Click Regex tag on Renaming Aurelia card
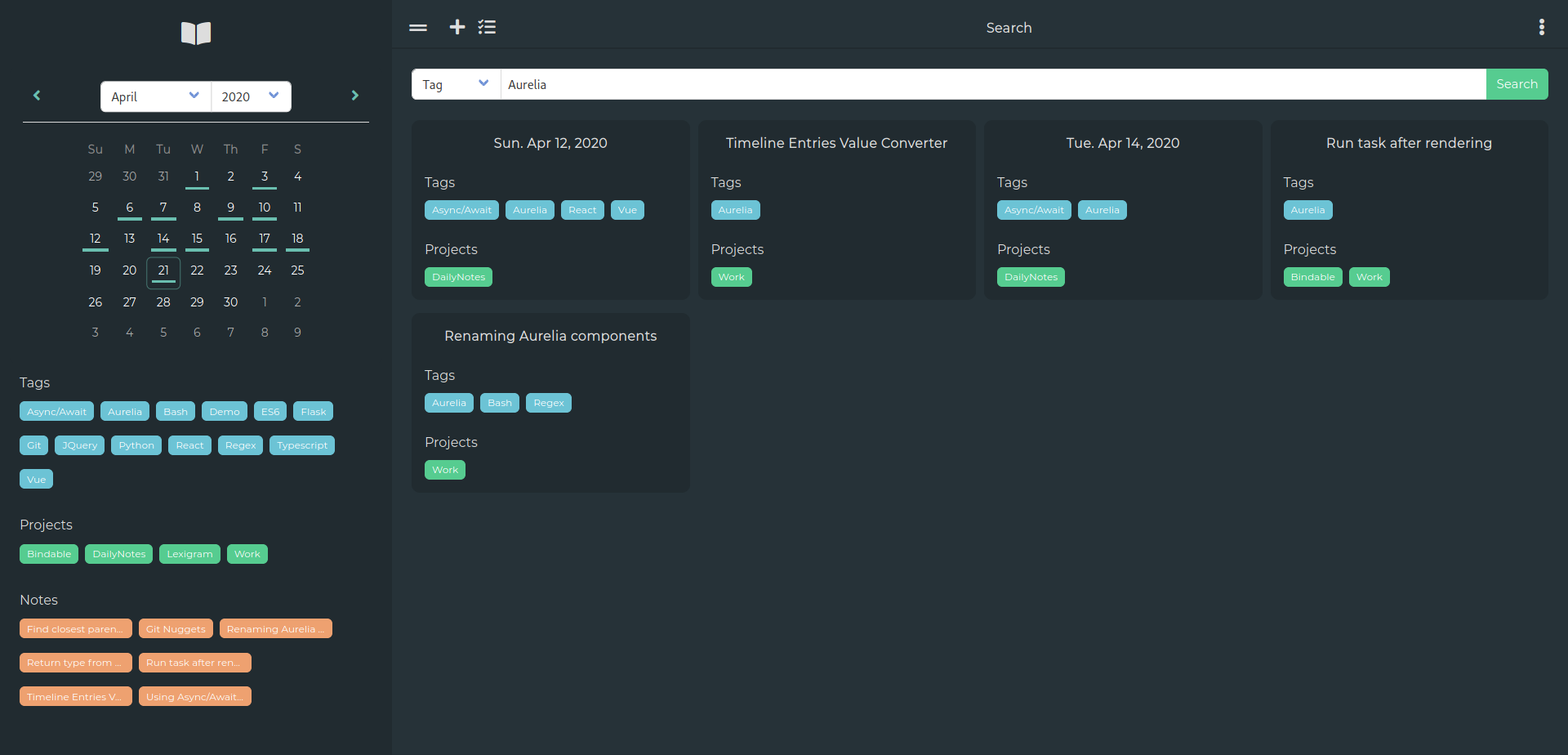The height and width of the screenshot is (755, 1568). pos(549,403)
